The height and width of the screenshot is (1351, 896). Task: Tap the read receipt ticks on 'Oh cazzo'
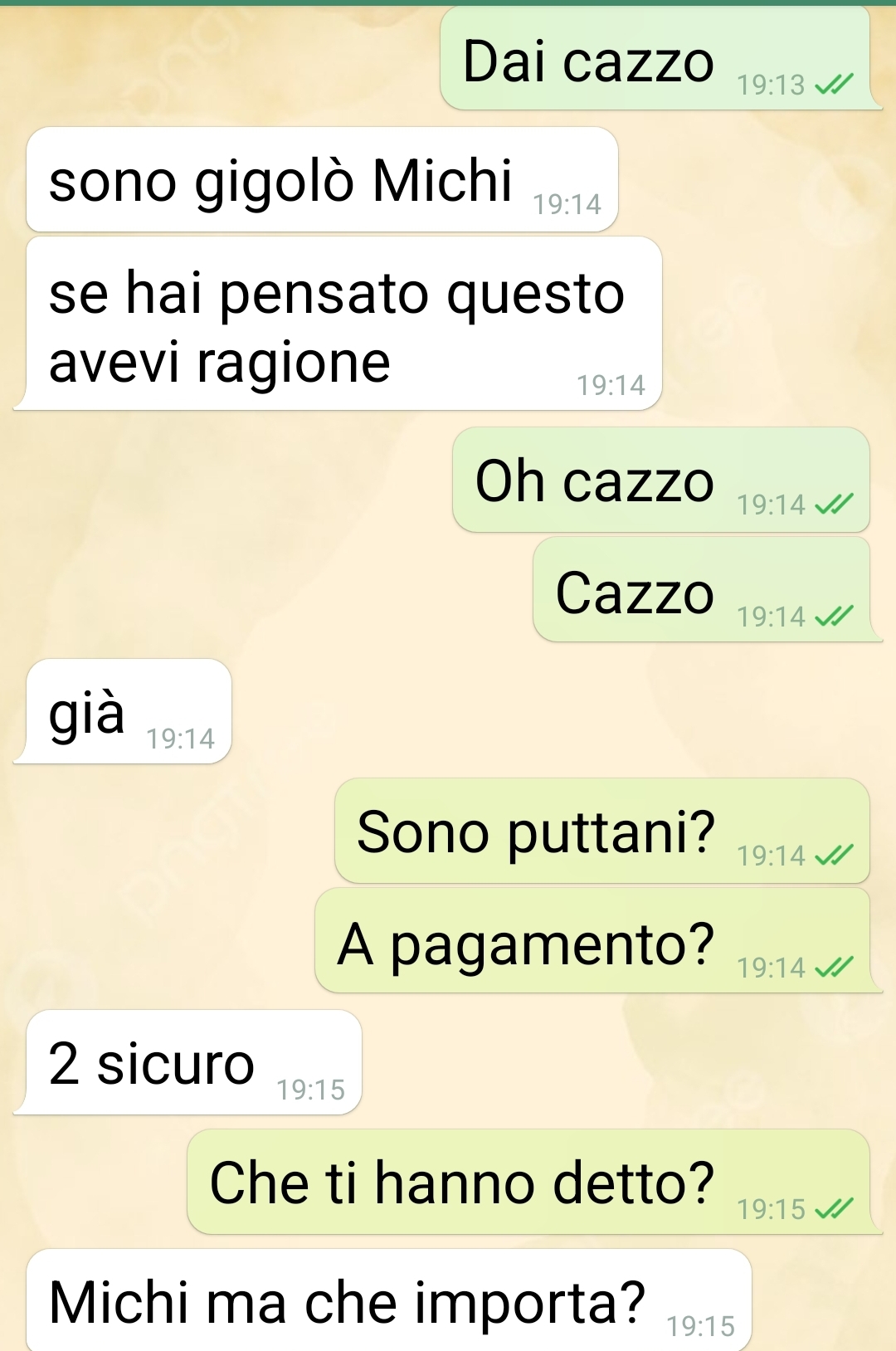834,504
